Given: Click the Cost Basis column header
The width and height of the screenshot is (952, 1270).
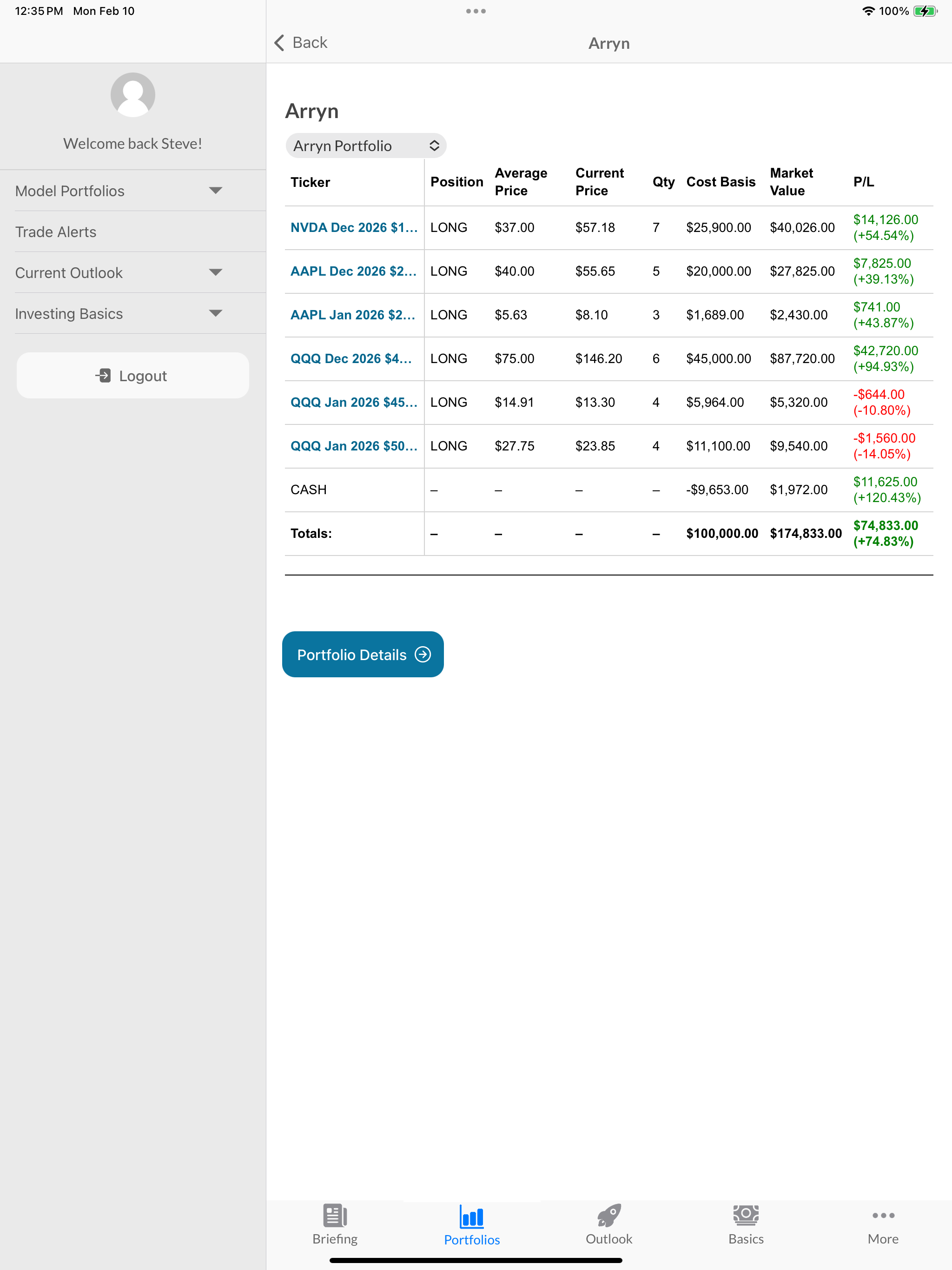Looking at the screenshot, I should tap(721, 182).
